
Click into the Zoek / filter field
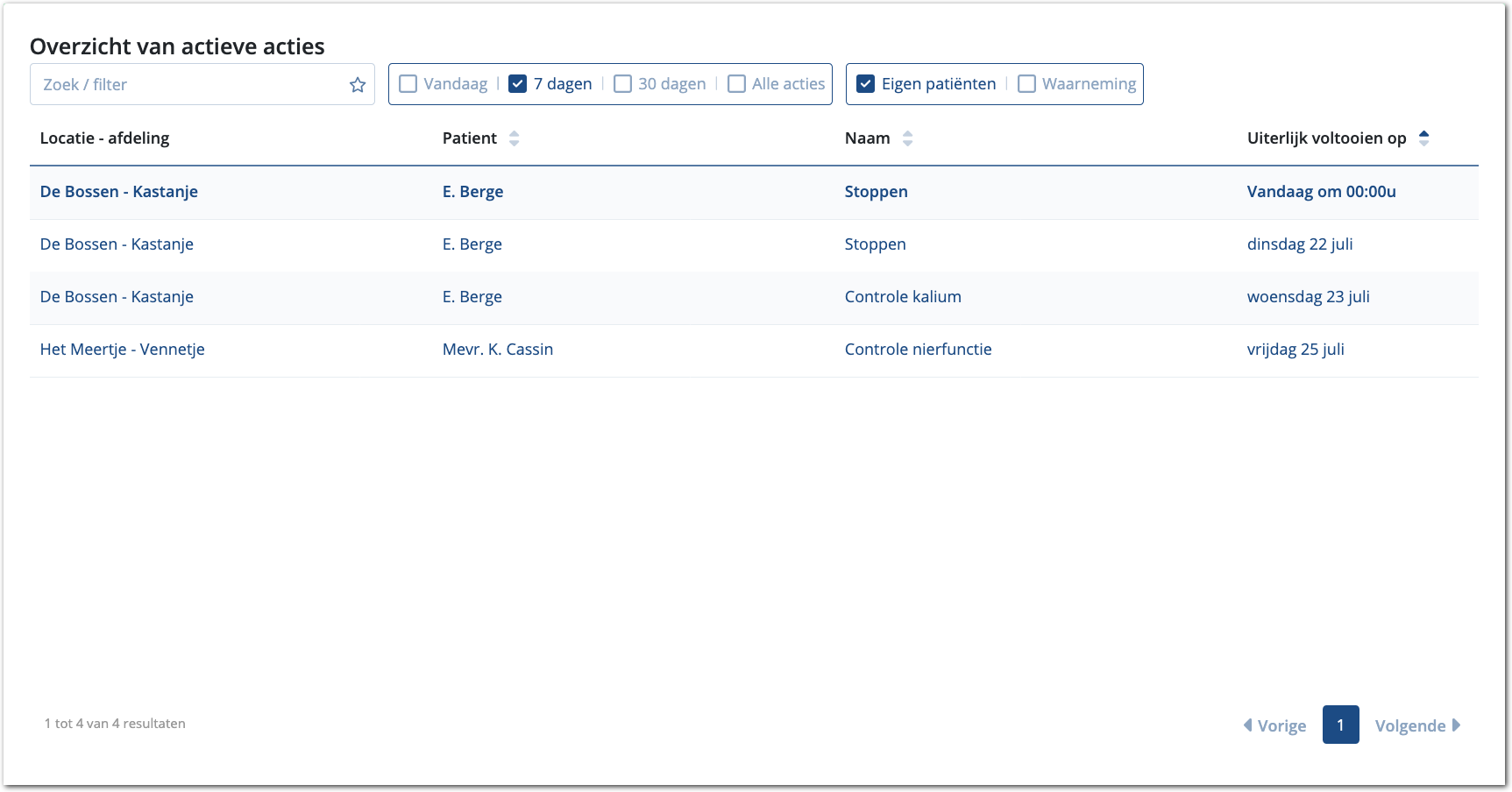[x=188, y=85]
